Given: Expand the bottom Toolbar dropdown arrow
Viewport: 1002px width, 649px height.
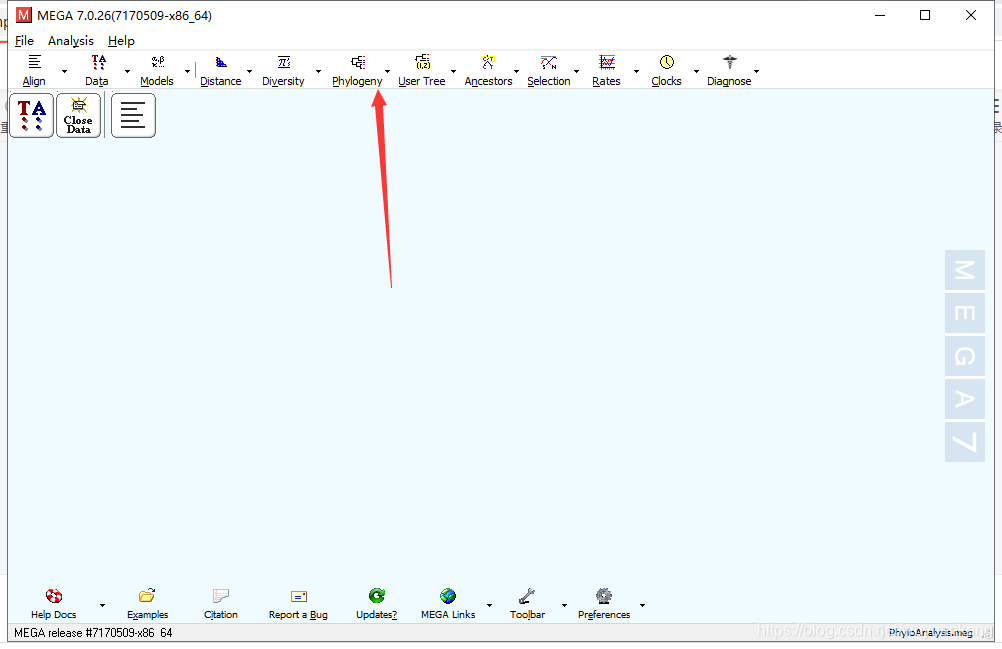Looking at the screenshot, I should pyautogui.click(x=564, y=605).
